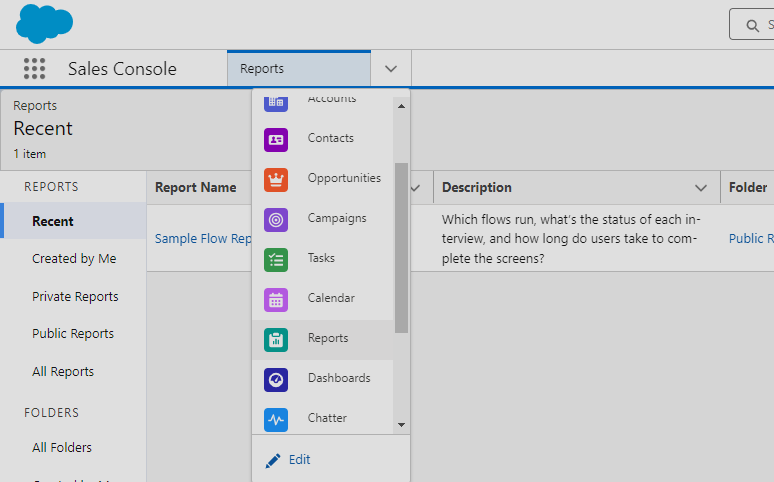Select Created by Me in sidebar

[x=74, y=259]
